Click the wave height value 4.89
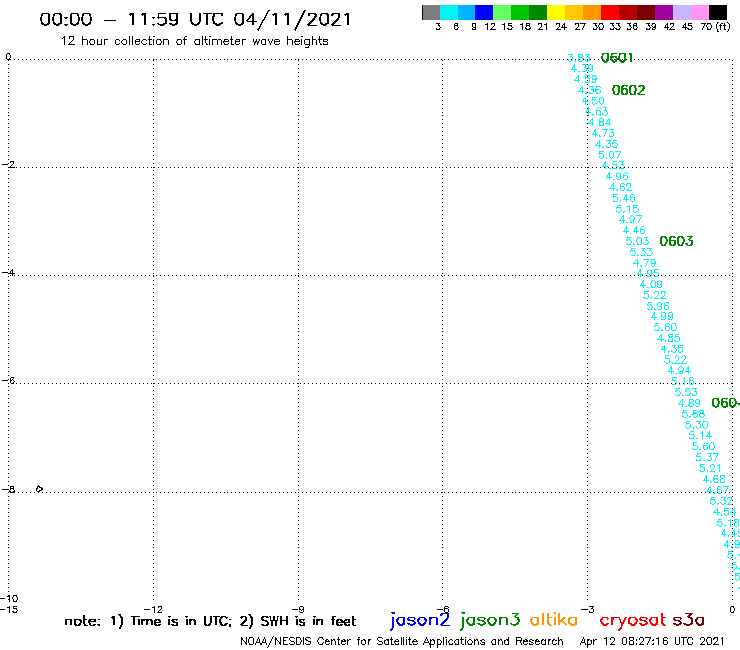This screenshot has width=740, height=650. pos(690,404)
